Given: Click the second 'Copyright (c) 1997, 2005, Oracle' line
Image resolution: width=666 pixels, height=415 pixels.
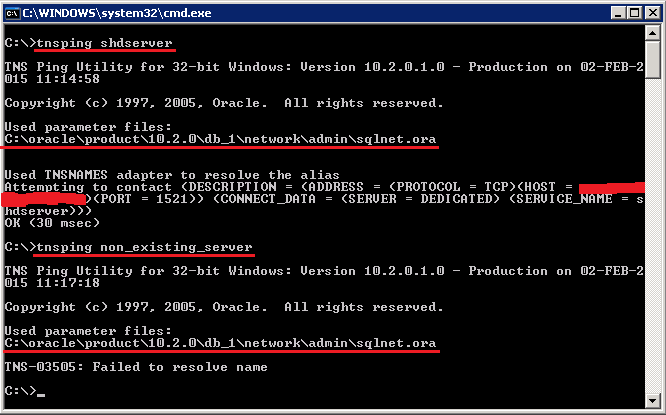Looking at the screenshot, I should (224, 307).
